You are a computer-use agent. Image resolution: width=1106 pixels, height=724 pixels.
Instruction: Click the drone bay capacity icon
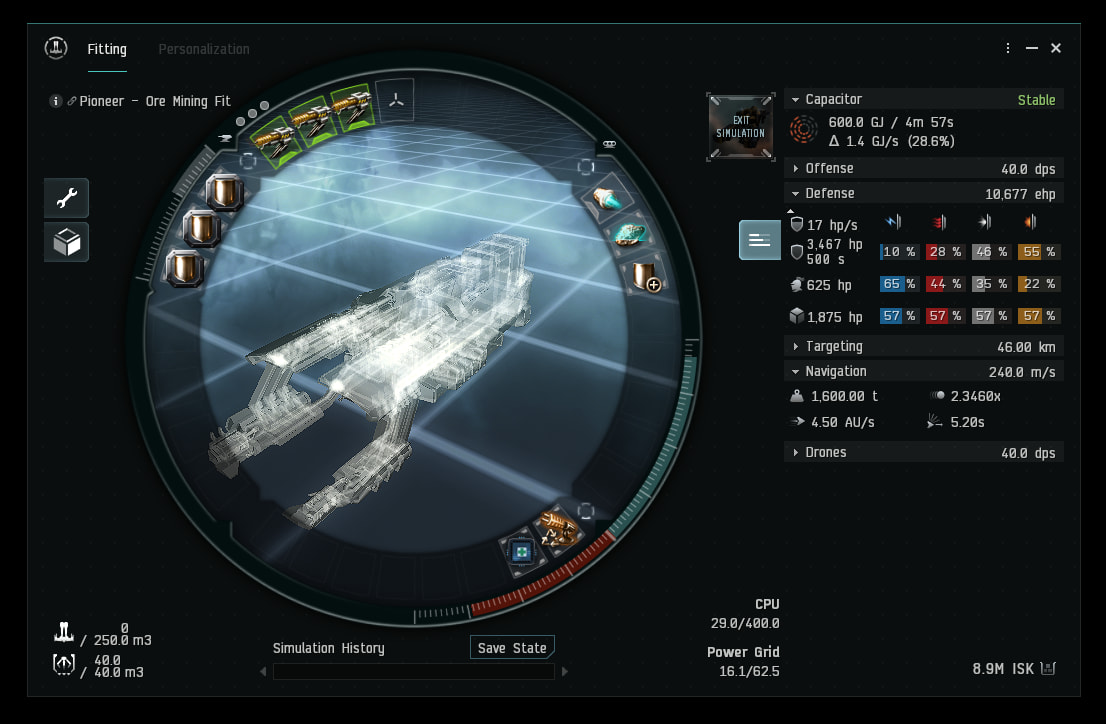pyautogui.click(x=63, y=665)
